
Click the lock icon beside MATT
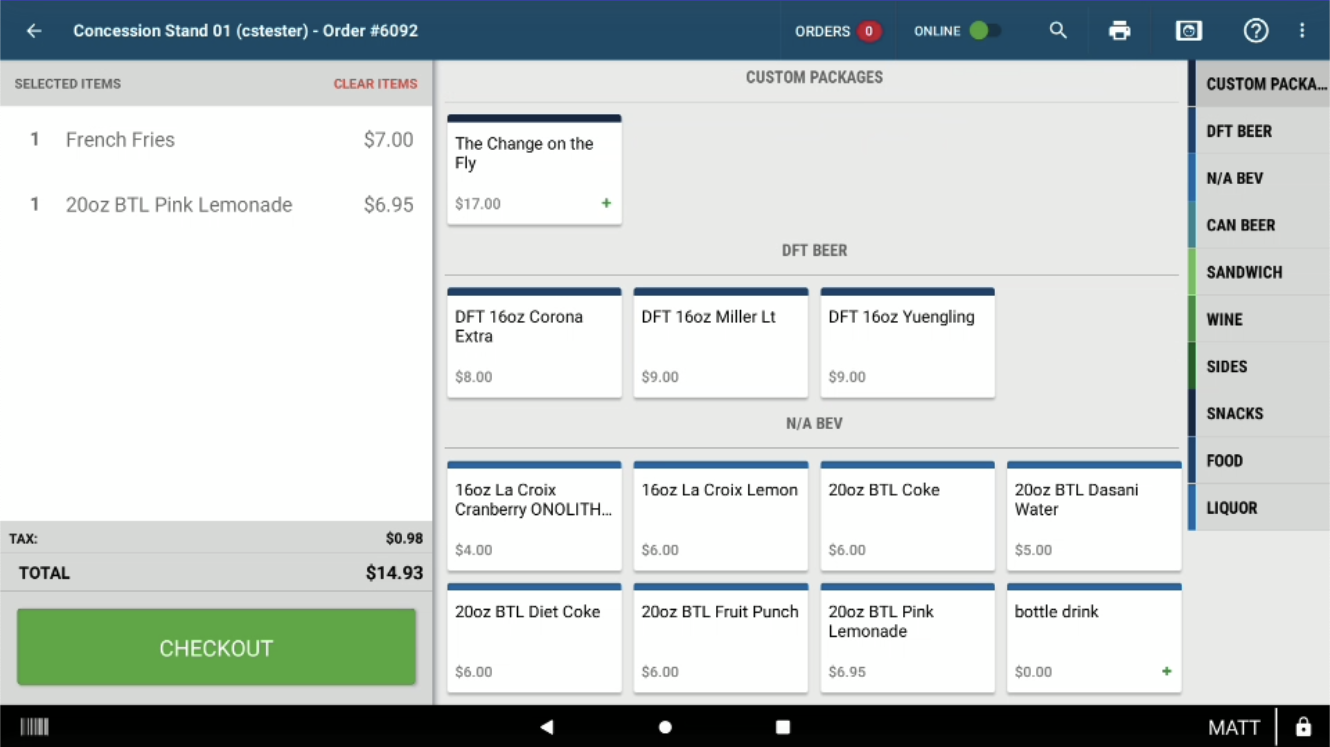(x=1303, y=727)
